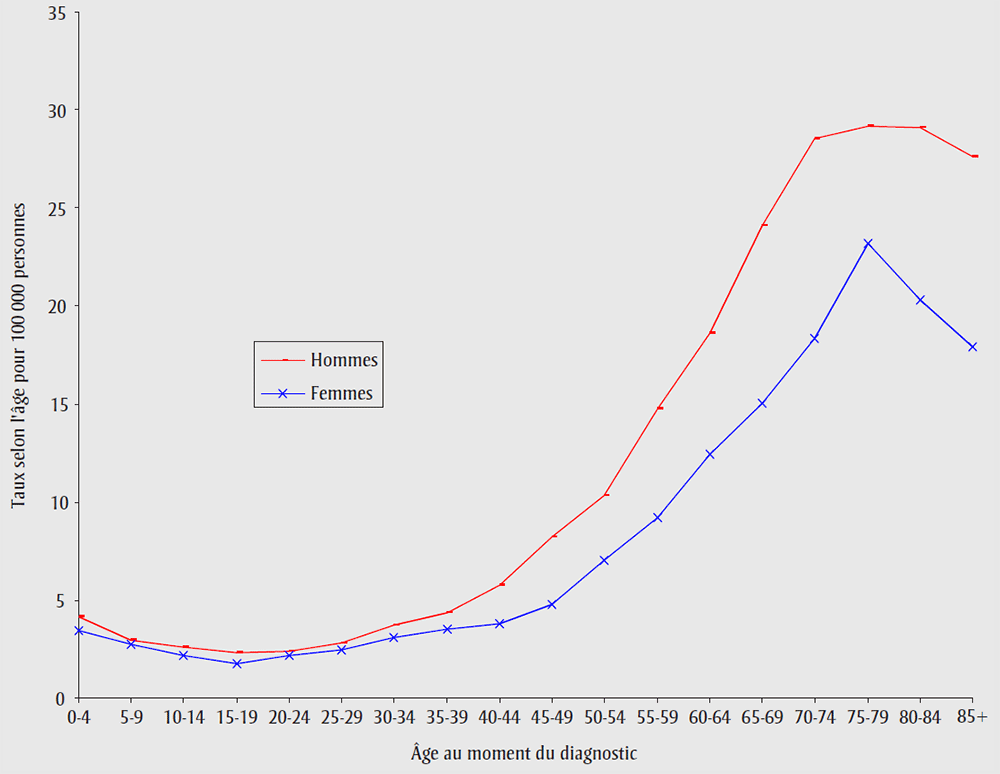Click the Hommes legend label
Screen dimensions: 1000x774
(x=343, y=360)
